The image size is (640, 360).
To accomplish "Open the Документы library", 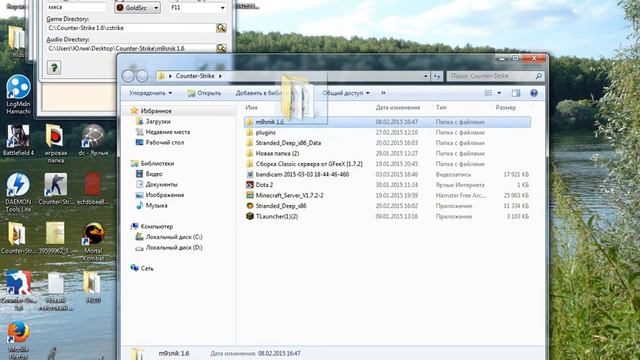I will click(x=157, y=184).
